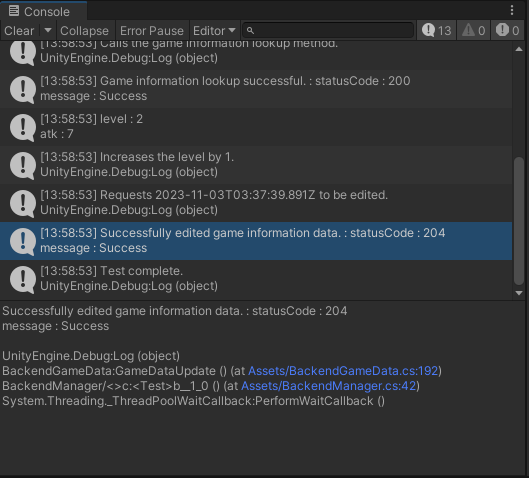The image size is (529, 478).
Task: Click 'System.Threading._ThreadPoolWaitCallback:PerformWaitCallback ()' stack line
Action: [x=193, y=401]
